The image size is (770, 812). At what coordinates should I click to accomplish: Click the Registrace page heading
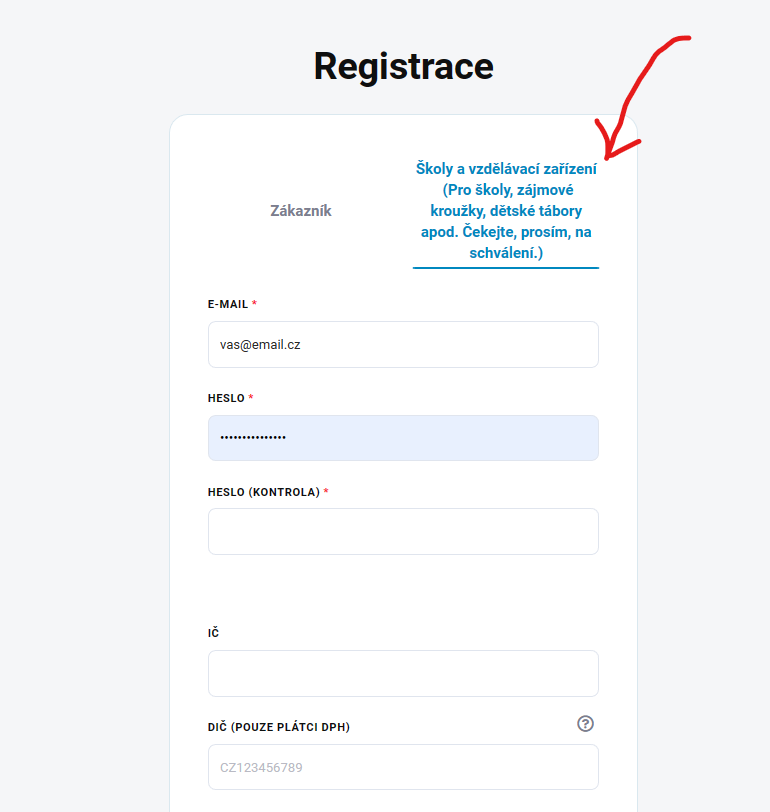click(403, 66)
